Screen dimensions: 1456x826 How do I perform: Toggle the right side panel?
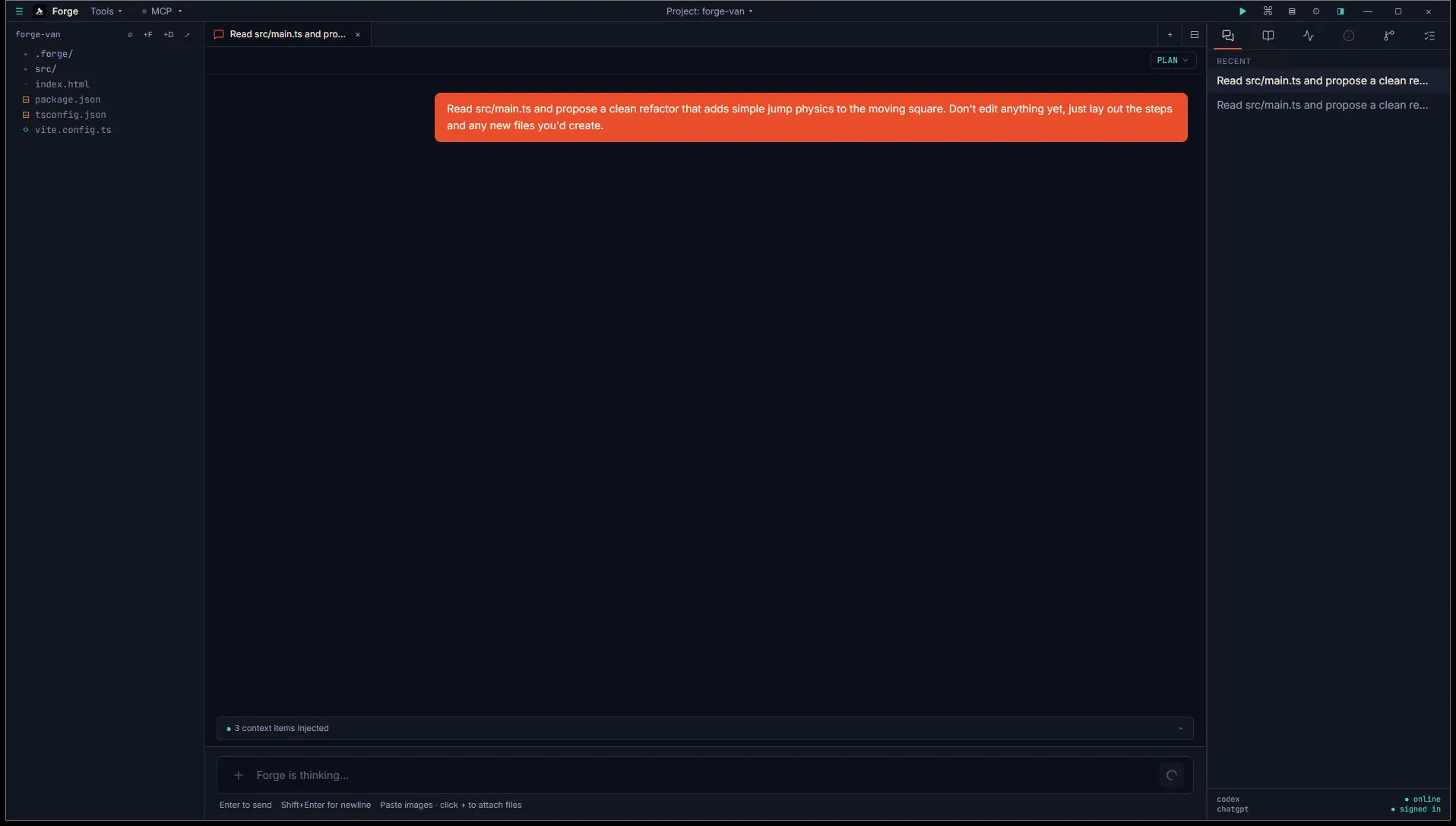point(1340,11)
